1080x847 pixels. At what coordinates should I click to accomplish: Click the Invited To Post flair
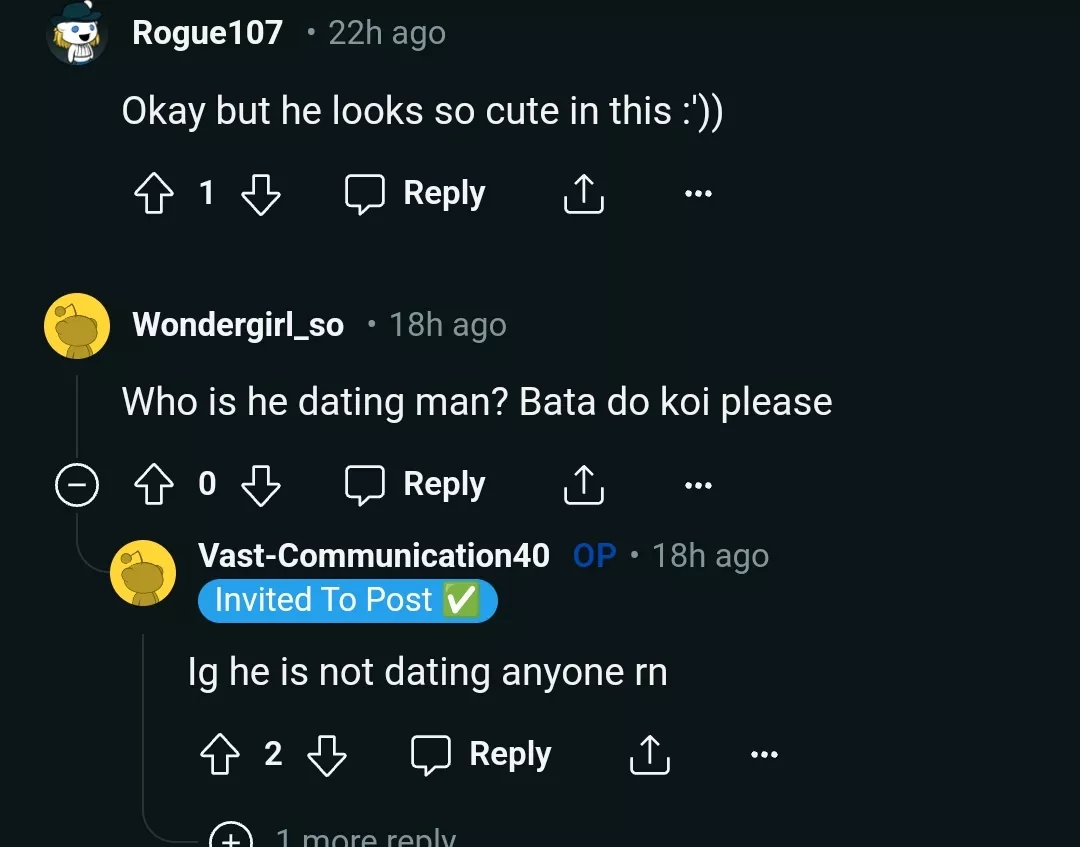(x=347, y=600)
